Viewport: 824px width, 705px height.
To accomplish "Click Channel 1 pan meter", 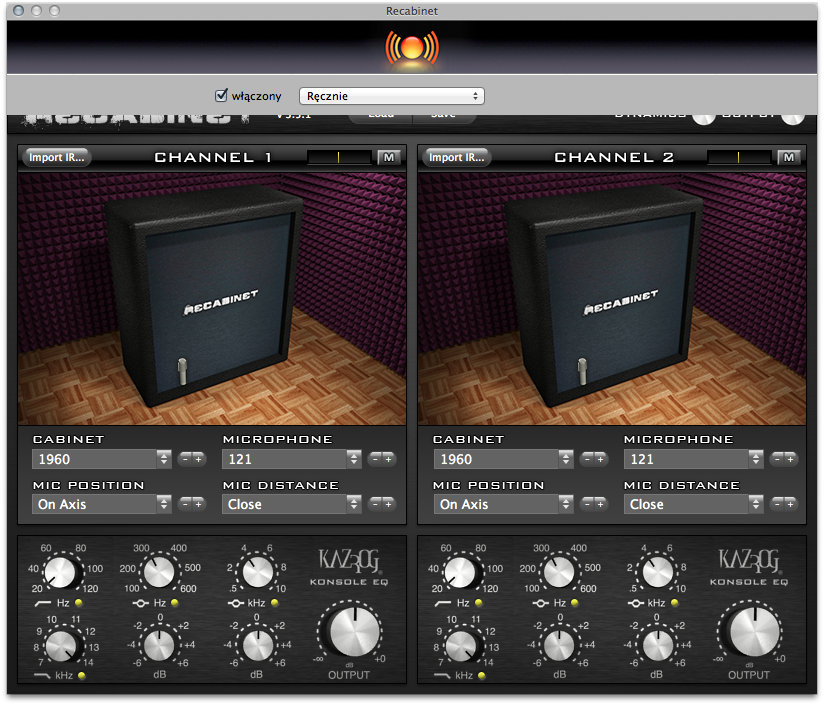I will point(339,157).
